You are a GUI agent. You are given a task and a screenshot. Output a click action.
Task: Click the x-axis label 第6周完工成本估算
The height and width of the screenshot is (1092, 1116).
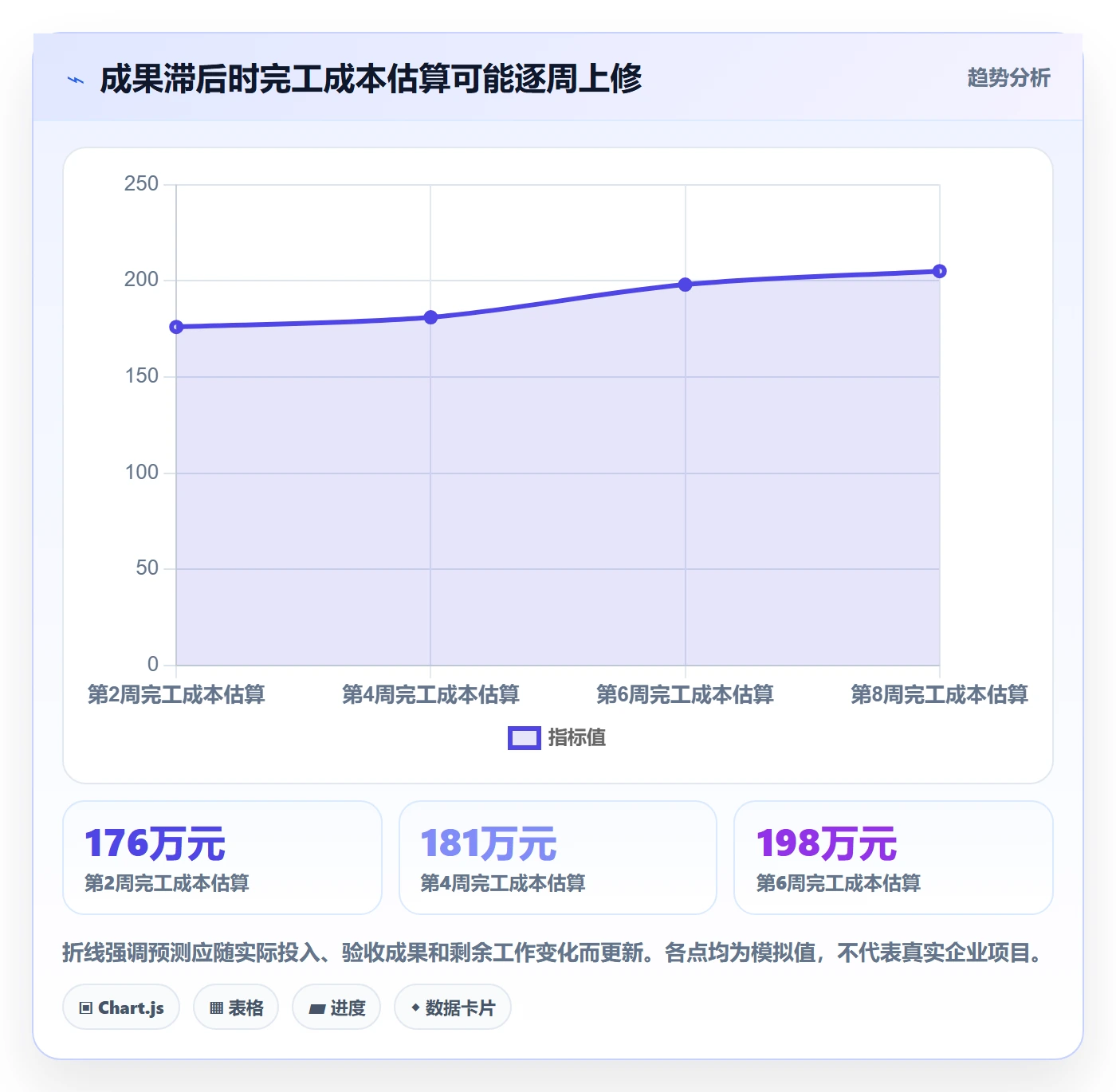point(685,695)
